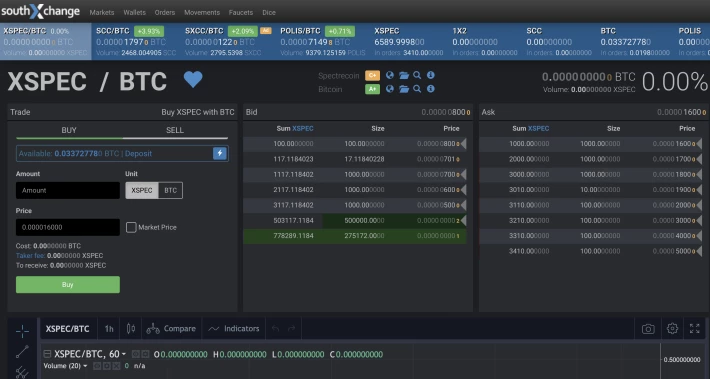Click the Bitcoin A+ rating badge
710x379 pixels.
coord(372,89)
